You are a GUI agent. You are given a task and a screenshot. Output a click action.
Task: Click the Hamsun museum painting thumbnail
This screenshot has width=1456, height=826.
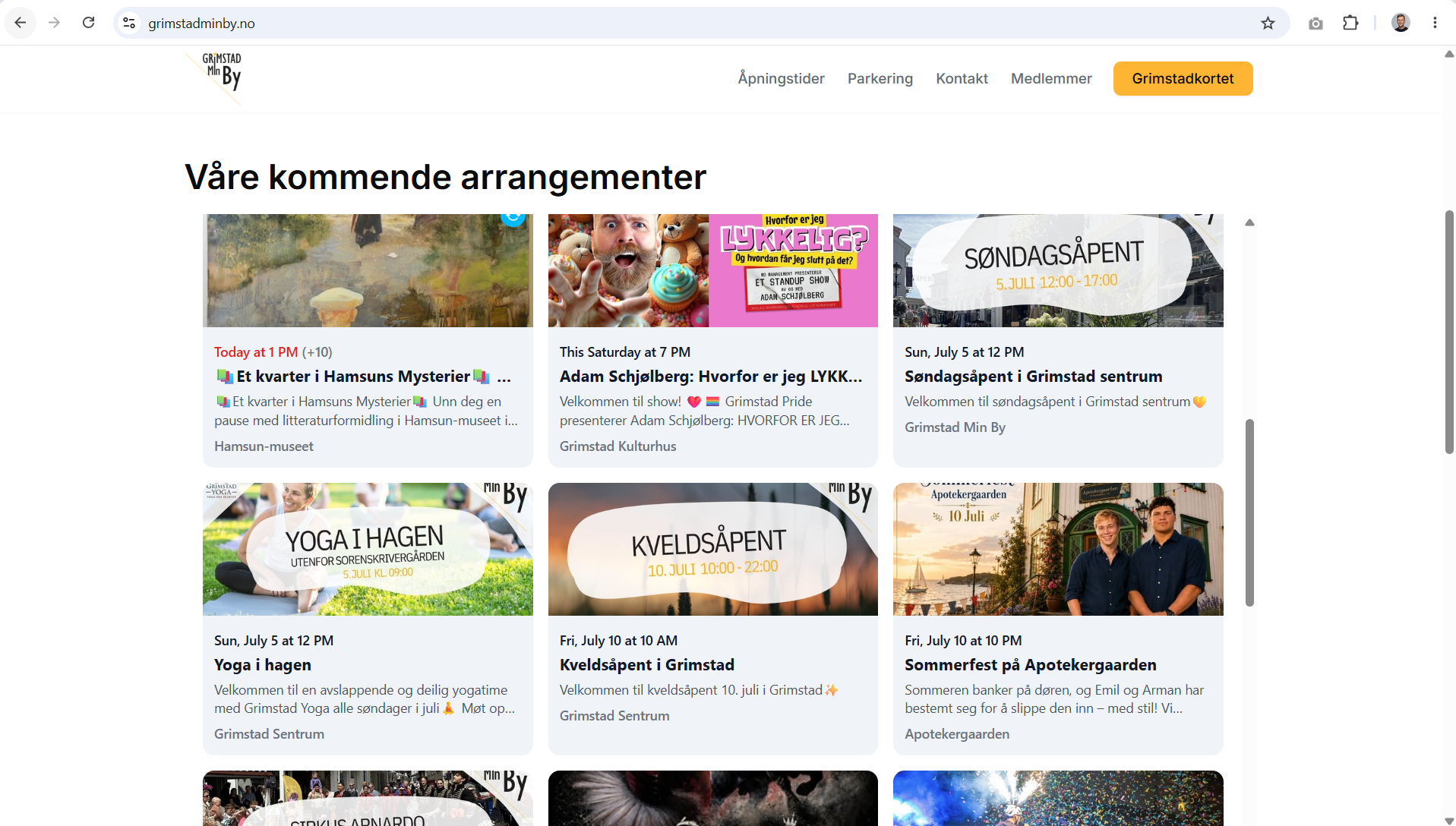coord(368,270)
